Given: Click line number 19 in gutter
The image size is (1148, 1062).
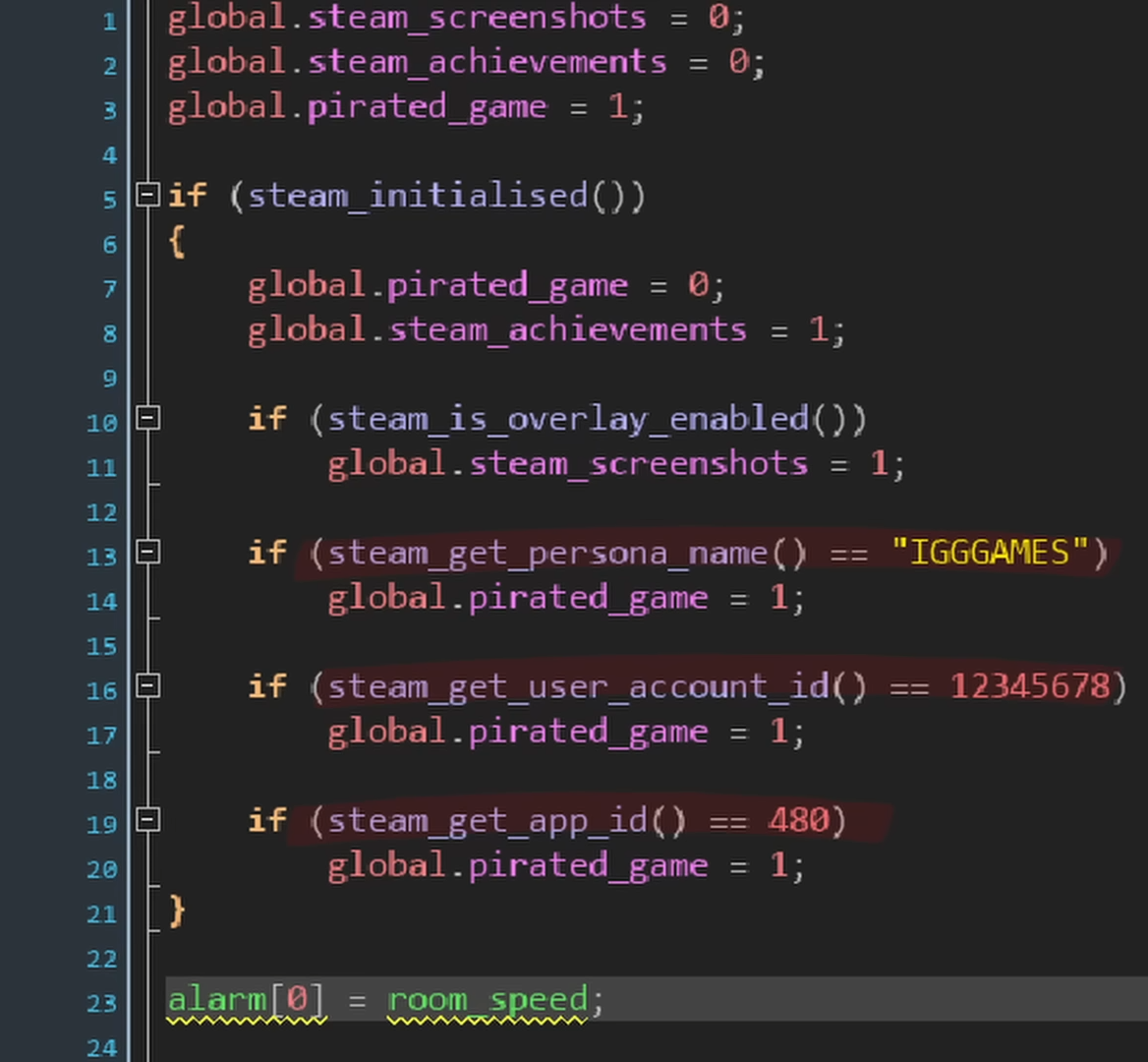Looking at the screenshot, I should point(102,825).
